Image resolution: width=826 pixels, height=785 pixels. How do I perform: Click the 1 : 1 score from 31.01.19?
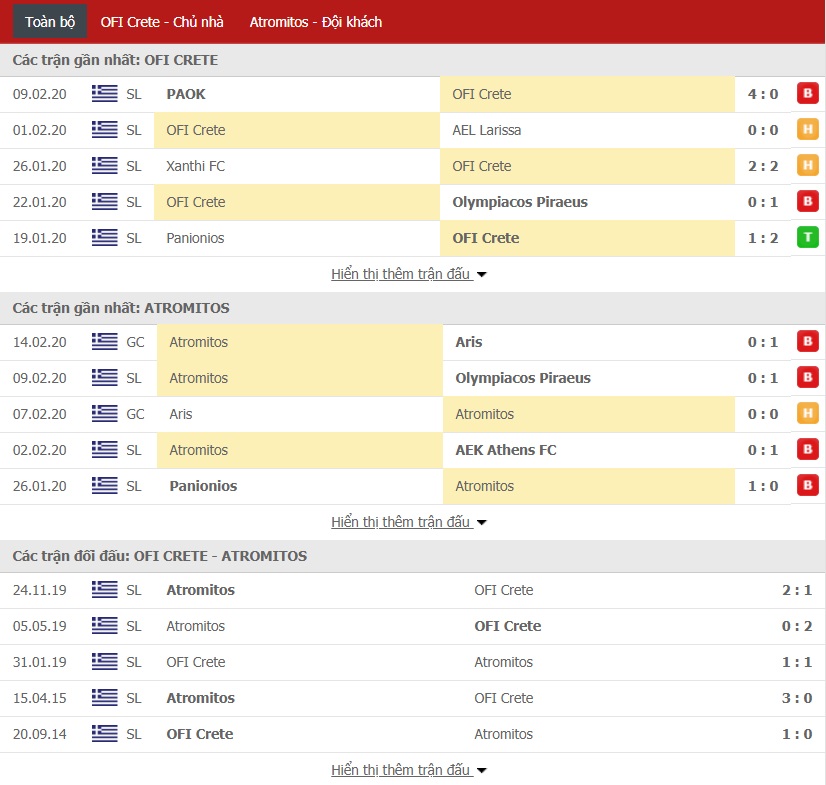pyautogui.click(x=797, y=662)
